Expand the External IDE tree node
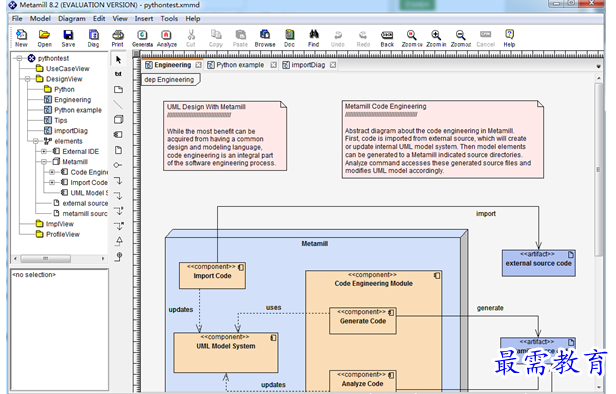The image size is (616, 394). [x=44, y=151]
